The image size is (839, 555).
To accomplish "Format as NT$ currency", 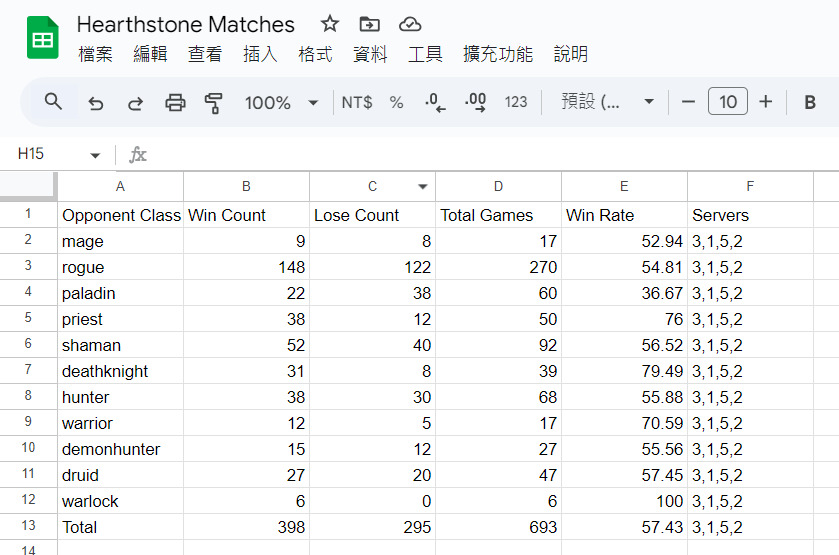I will pos(356,102).
